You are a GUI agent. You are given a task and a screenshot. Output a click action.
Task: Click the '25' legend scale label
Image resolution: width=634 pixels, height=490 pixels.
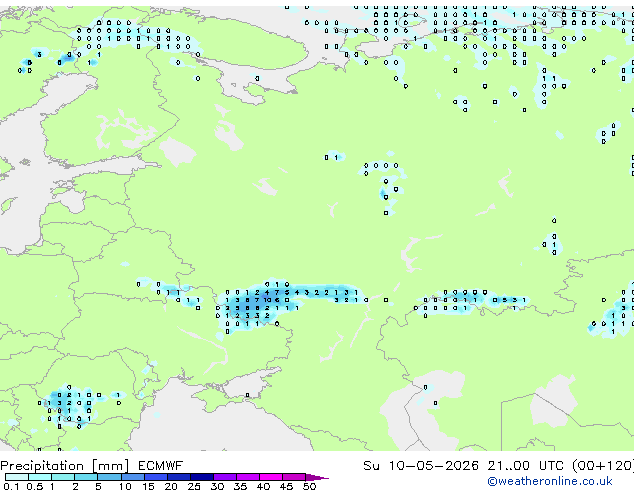point(194,486)
